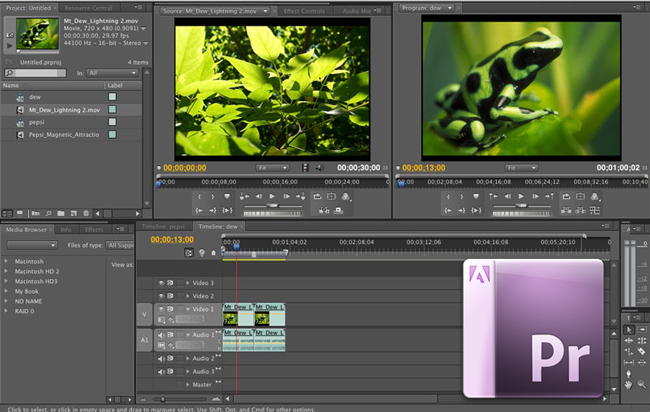Toggle Snap in the timeline header
This screenshot has height=412, width=650.
(x=189, y=253)
